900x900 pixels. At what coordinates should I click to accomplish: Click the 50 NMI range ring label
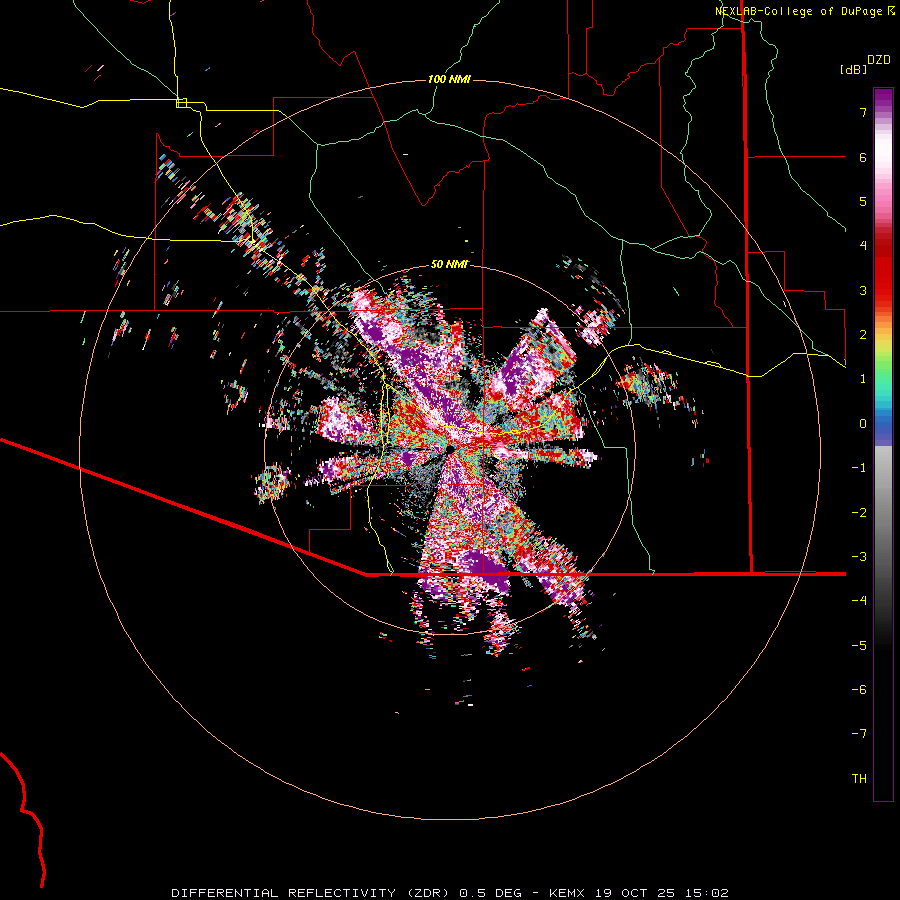[449, 264]
